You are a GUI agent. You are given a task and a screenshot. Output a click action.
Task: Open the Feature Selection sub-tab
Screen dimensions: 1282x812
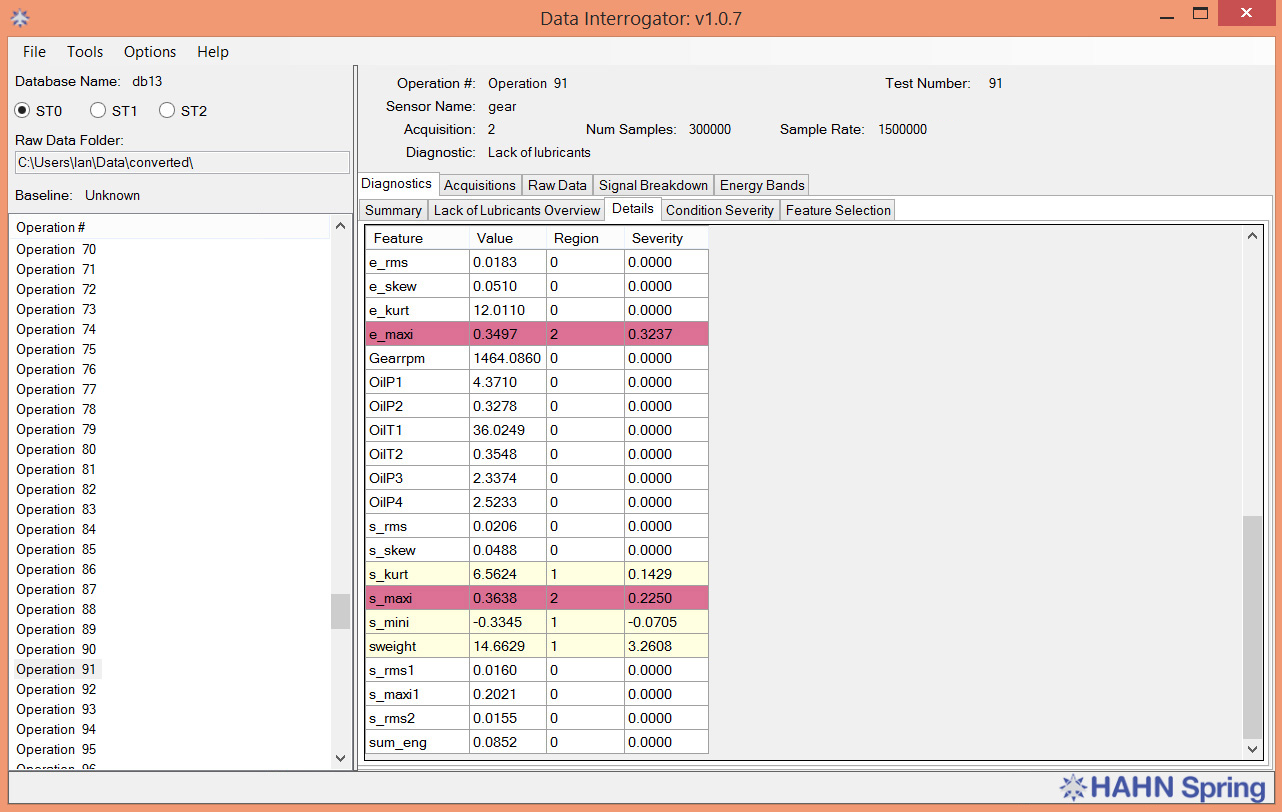(838, 210)
